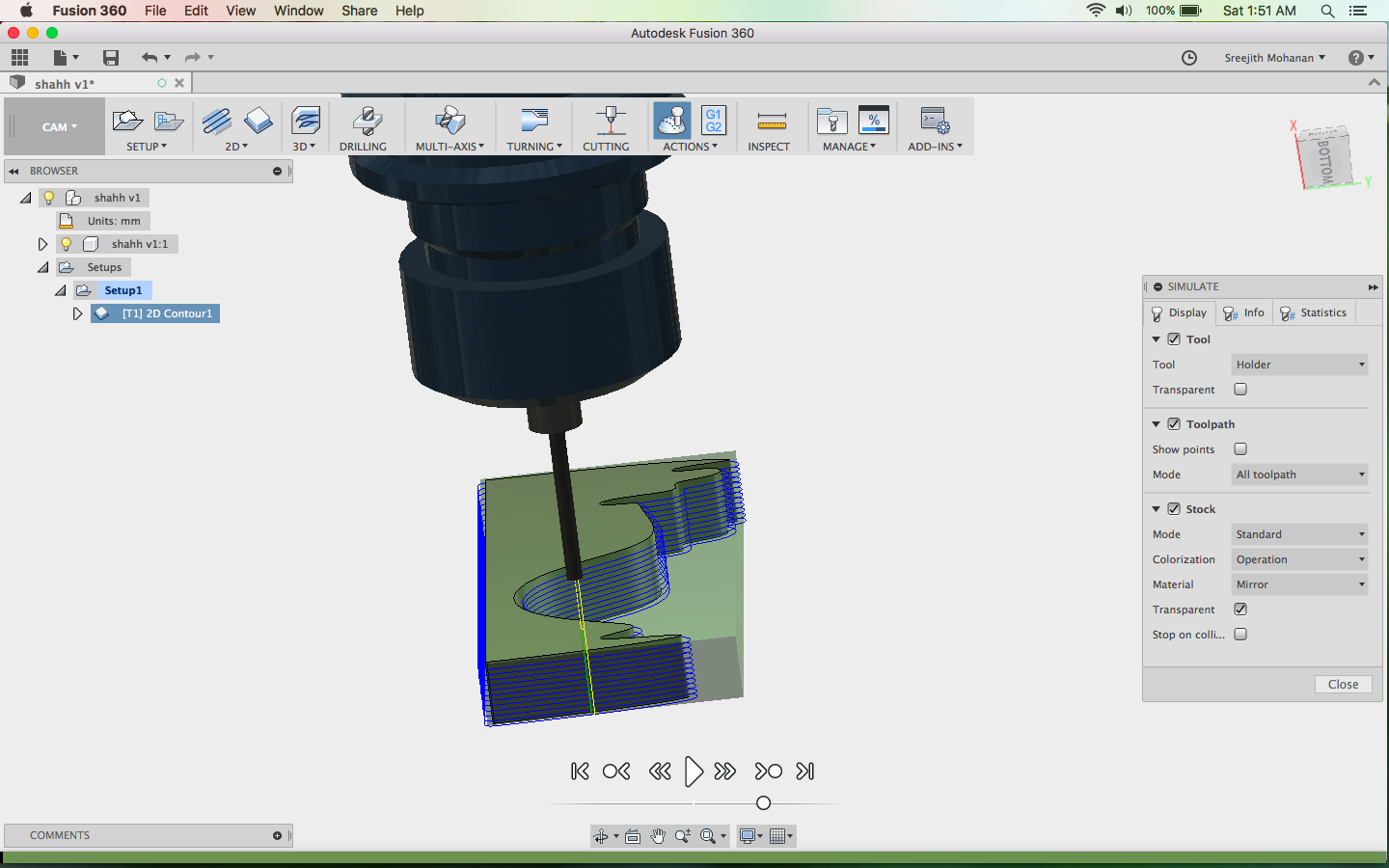Open the Stock Mode dropdown showing Standard
The width and height of the screenshot is (1389, 868).
1299,534
